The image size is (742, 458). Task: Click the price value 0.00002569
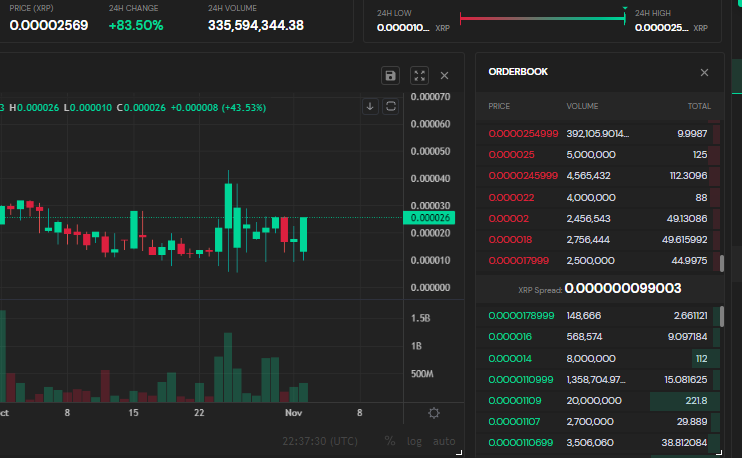(49, 25)
